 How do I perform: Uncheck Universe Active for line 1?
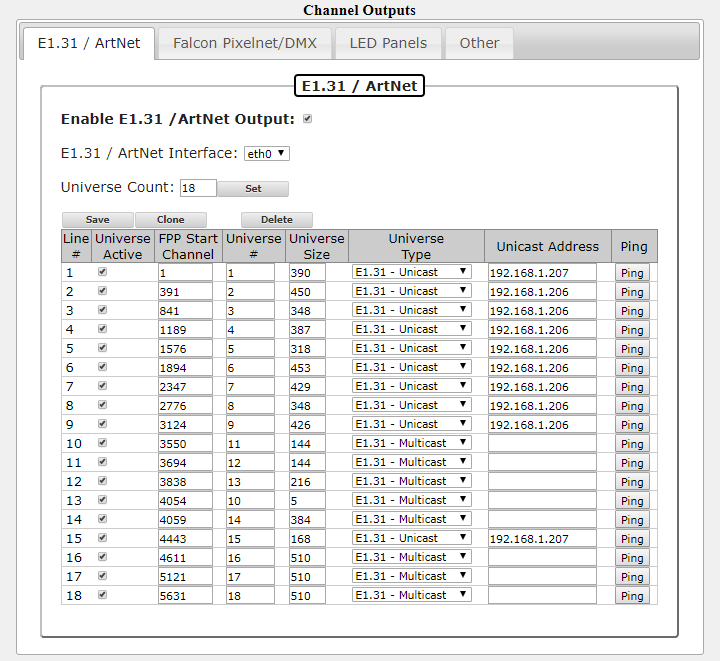tap(103, 272)
